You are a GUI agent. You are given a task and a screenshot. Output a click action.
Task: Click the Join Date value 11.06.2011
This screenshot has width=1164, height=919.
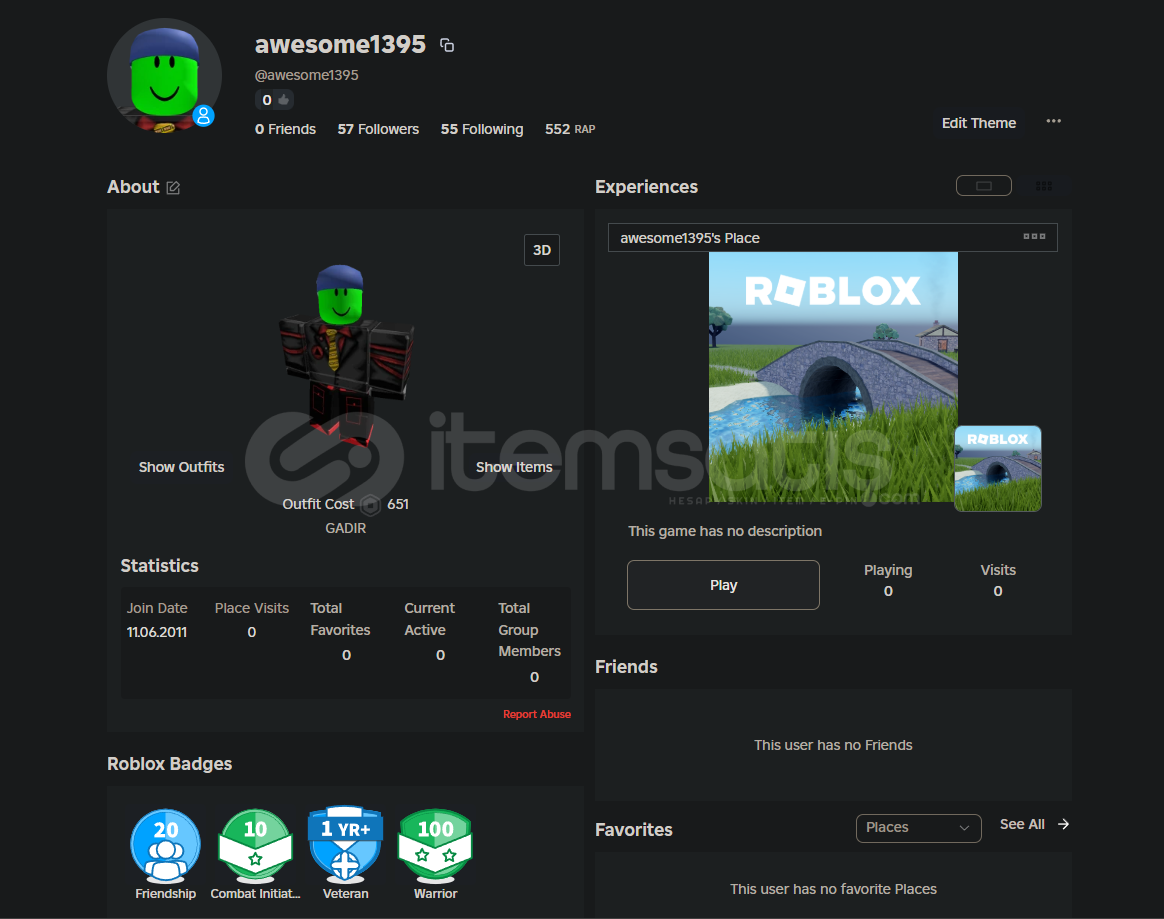[x=157, y=632]
